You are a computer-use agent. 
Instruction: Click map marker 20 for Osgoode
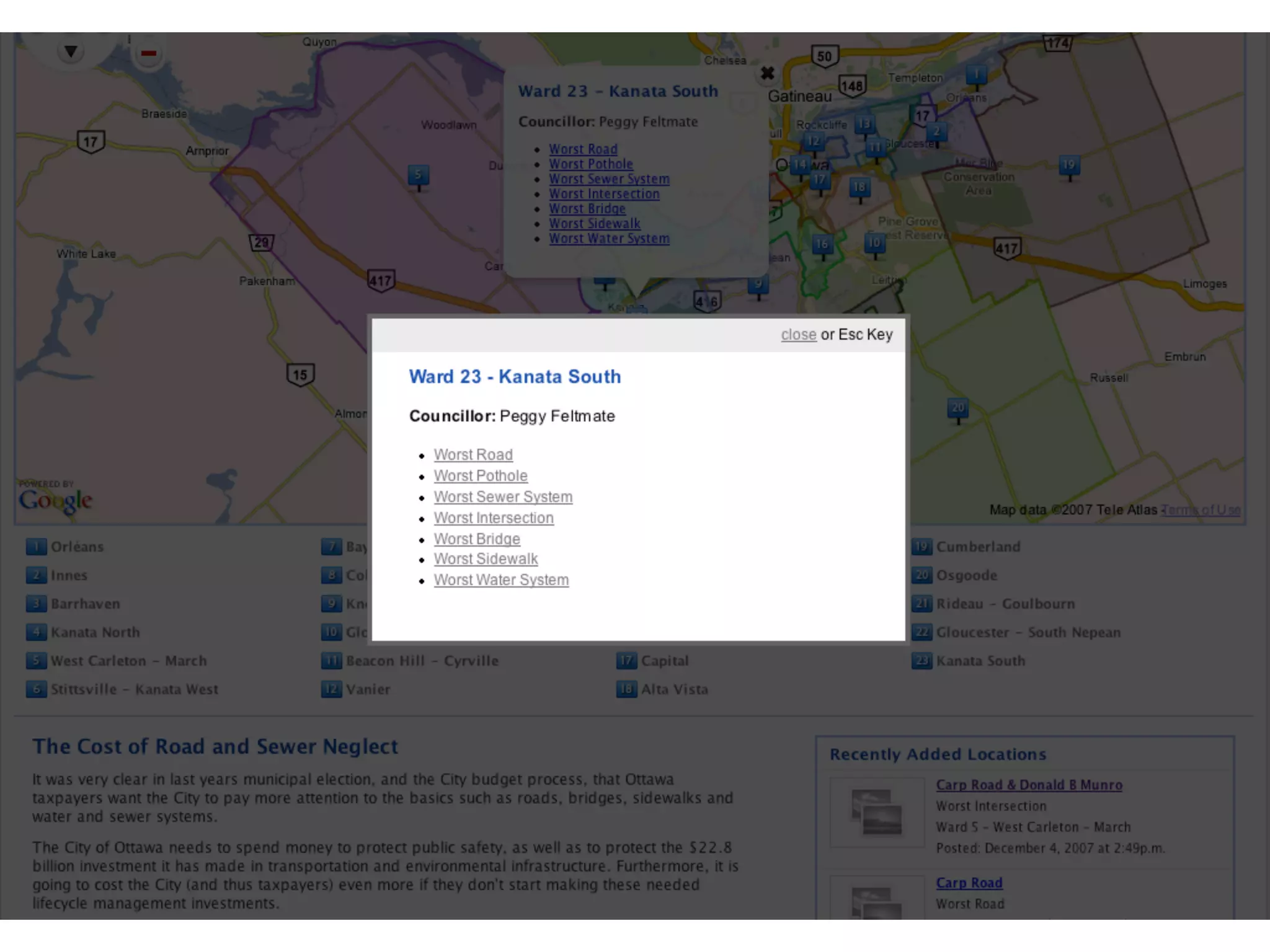(x=957, y=408)
